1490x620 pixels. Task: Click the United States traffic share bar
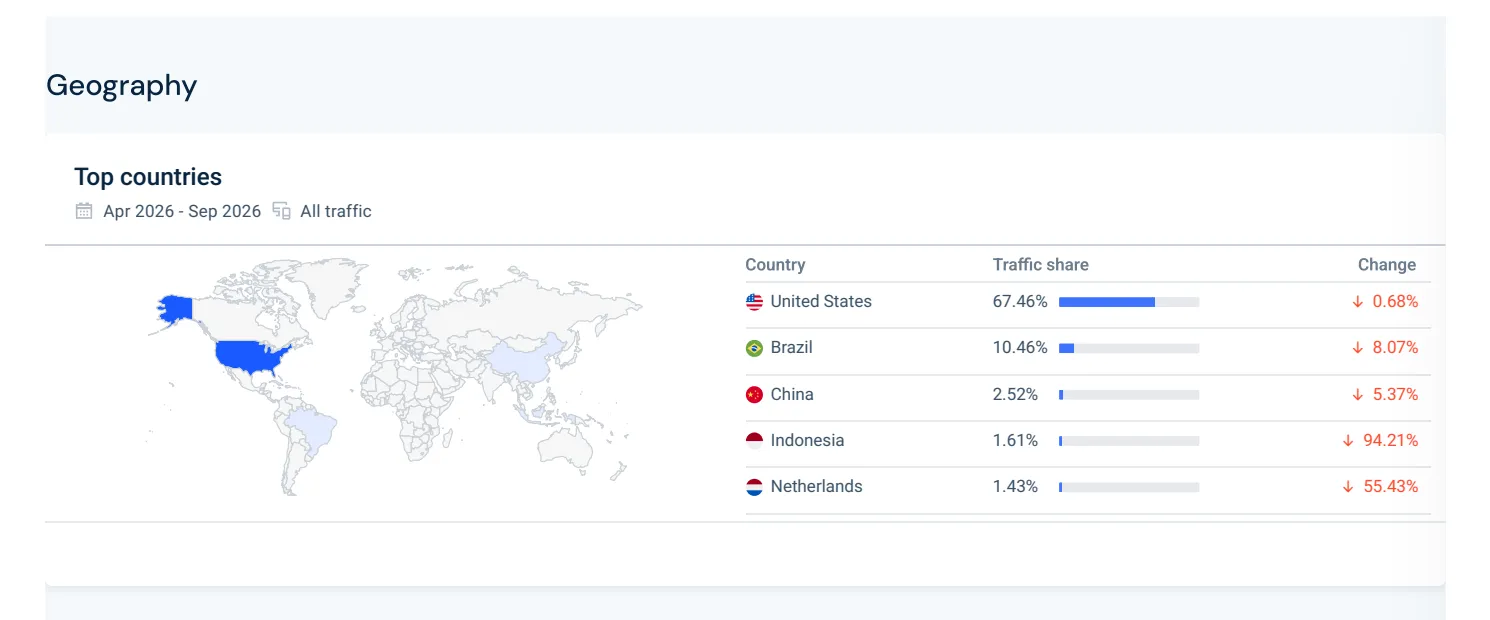[1129, 302]
